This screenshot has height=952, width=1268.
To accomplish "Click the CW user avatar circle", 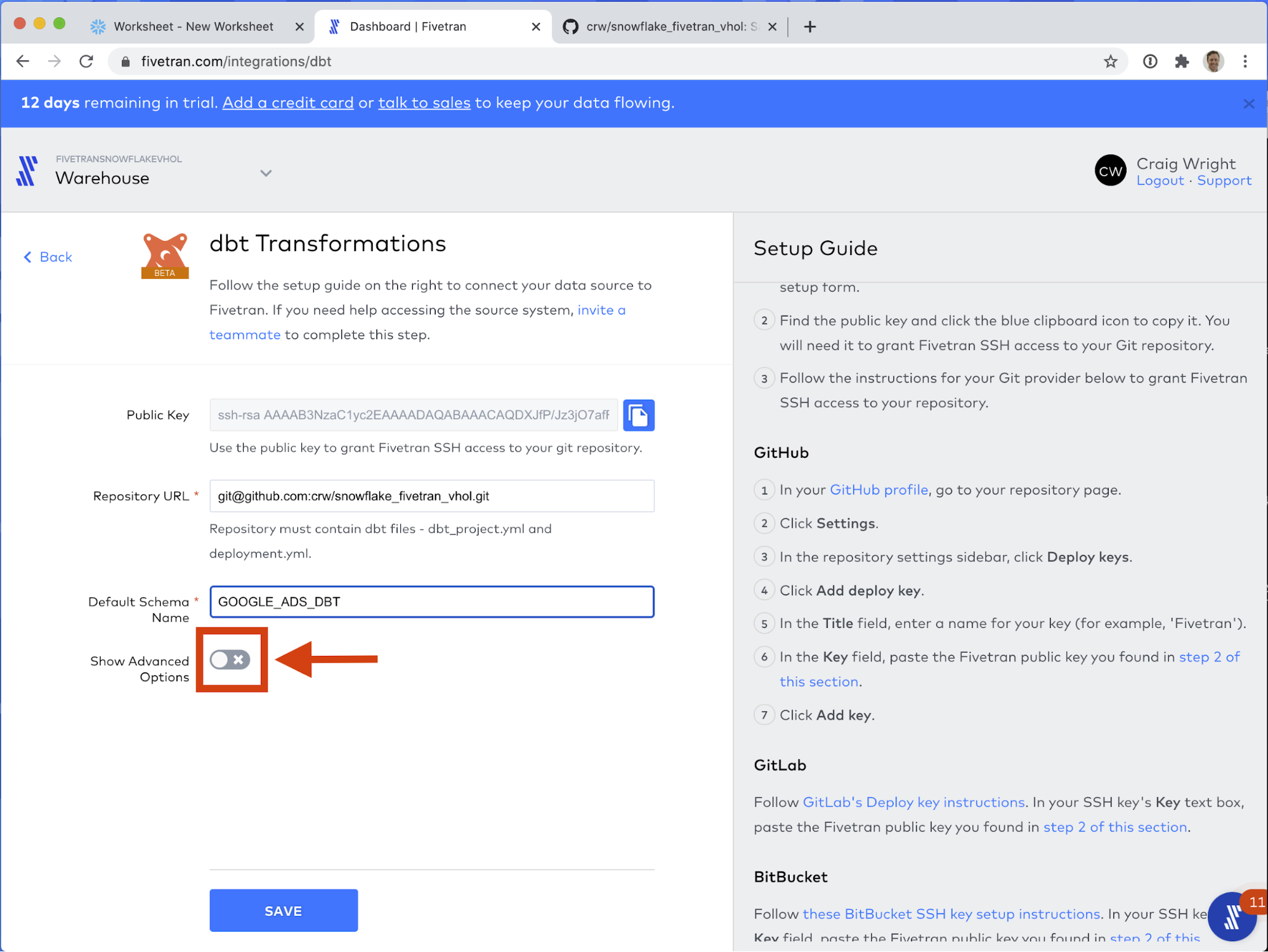I will tap(1110, 171).
